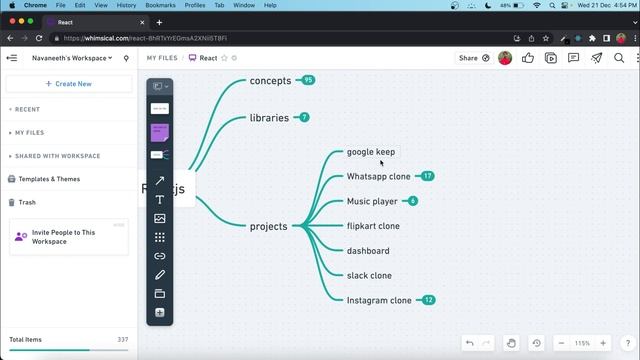Viewport: 640px width, 360px height.
Task: Toggle the hand pan tool
Action: 511,343
